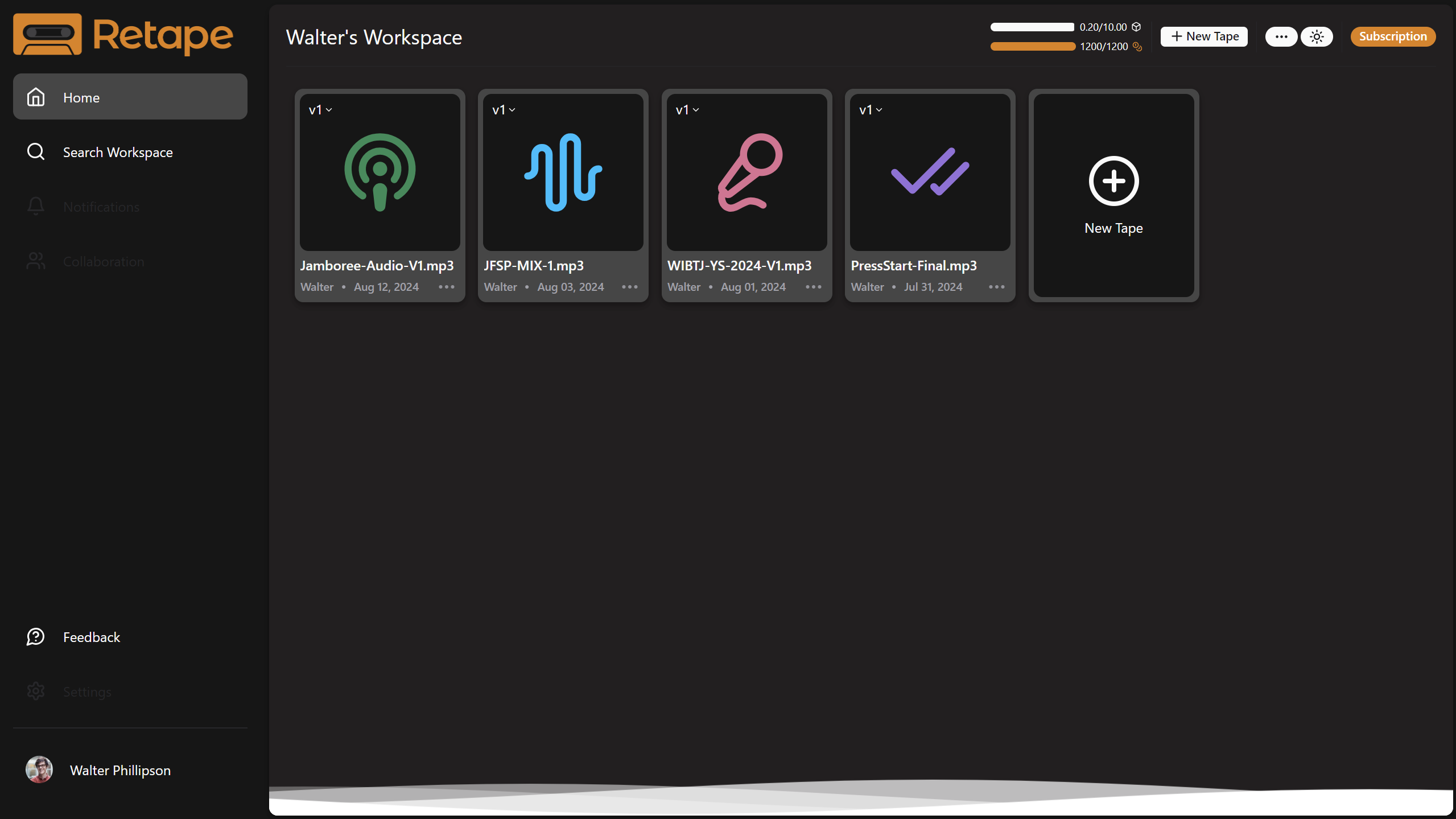This screenshot has height=819, width=1456.
Task: Expand the v1 version dropdown on JFSP-MIX-1.mp3
Action: click(x=504, y=110)
